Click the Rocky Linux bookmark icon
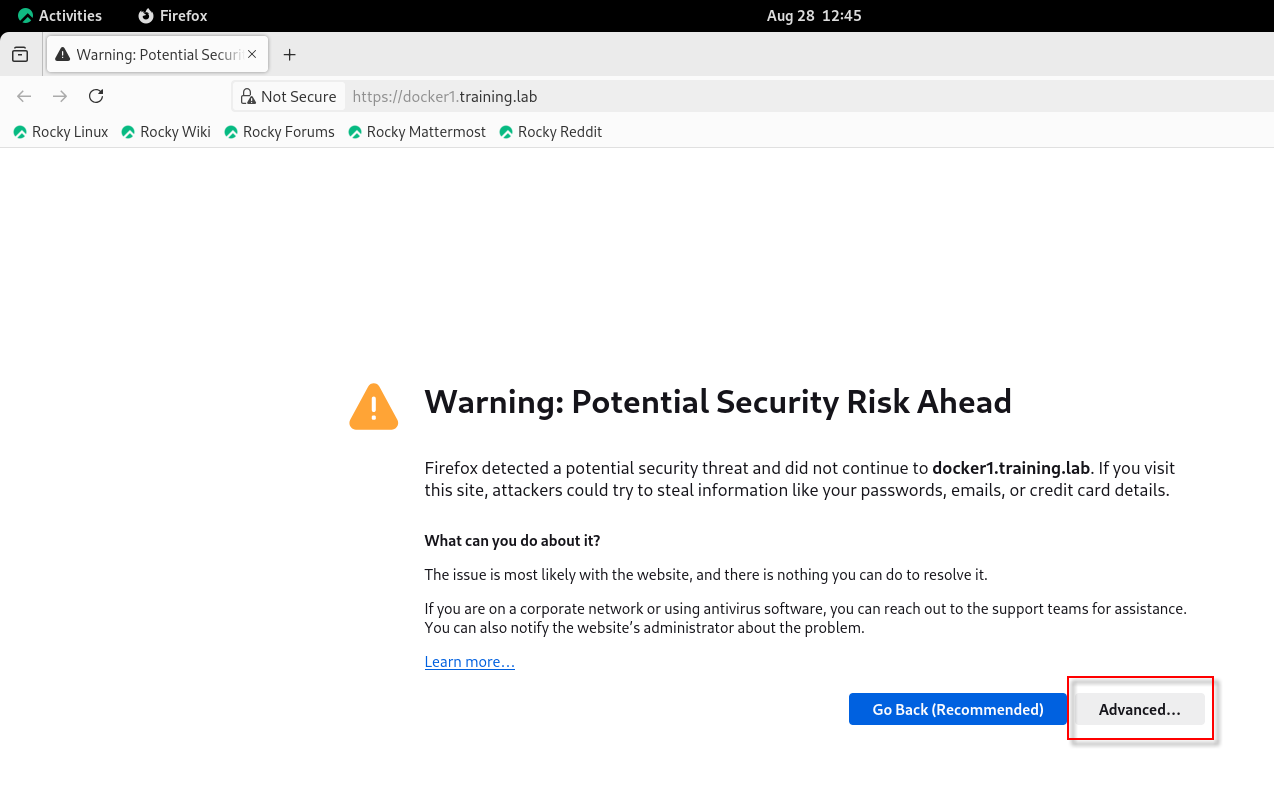The image size is (1274, 802). (x=20, y=132)
